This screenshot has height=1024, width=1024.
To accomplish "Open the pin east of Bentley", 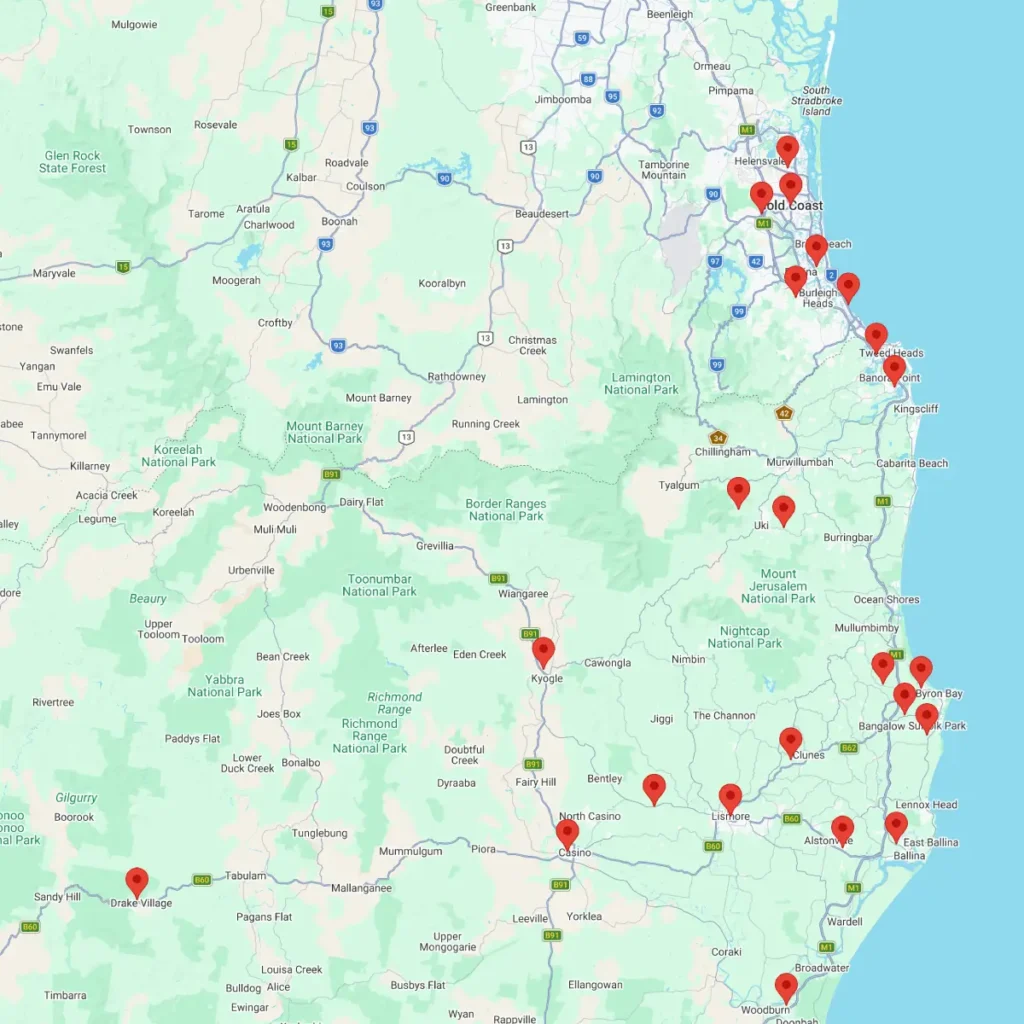I will [x=654, y=789].
